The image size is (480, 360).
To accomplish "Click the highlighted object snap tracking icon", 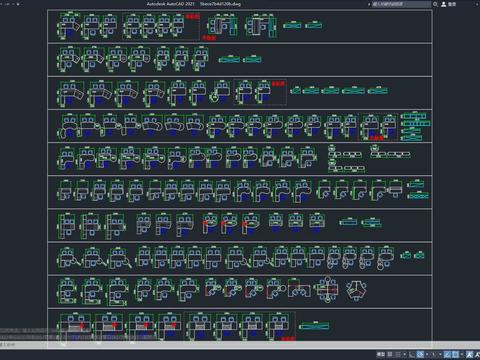I will click(447, 354).
